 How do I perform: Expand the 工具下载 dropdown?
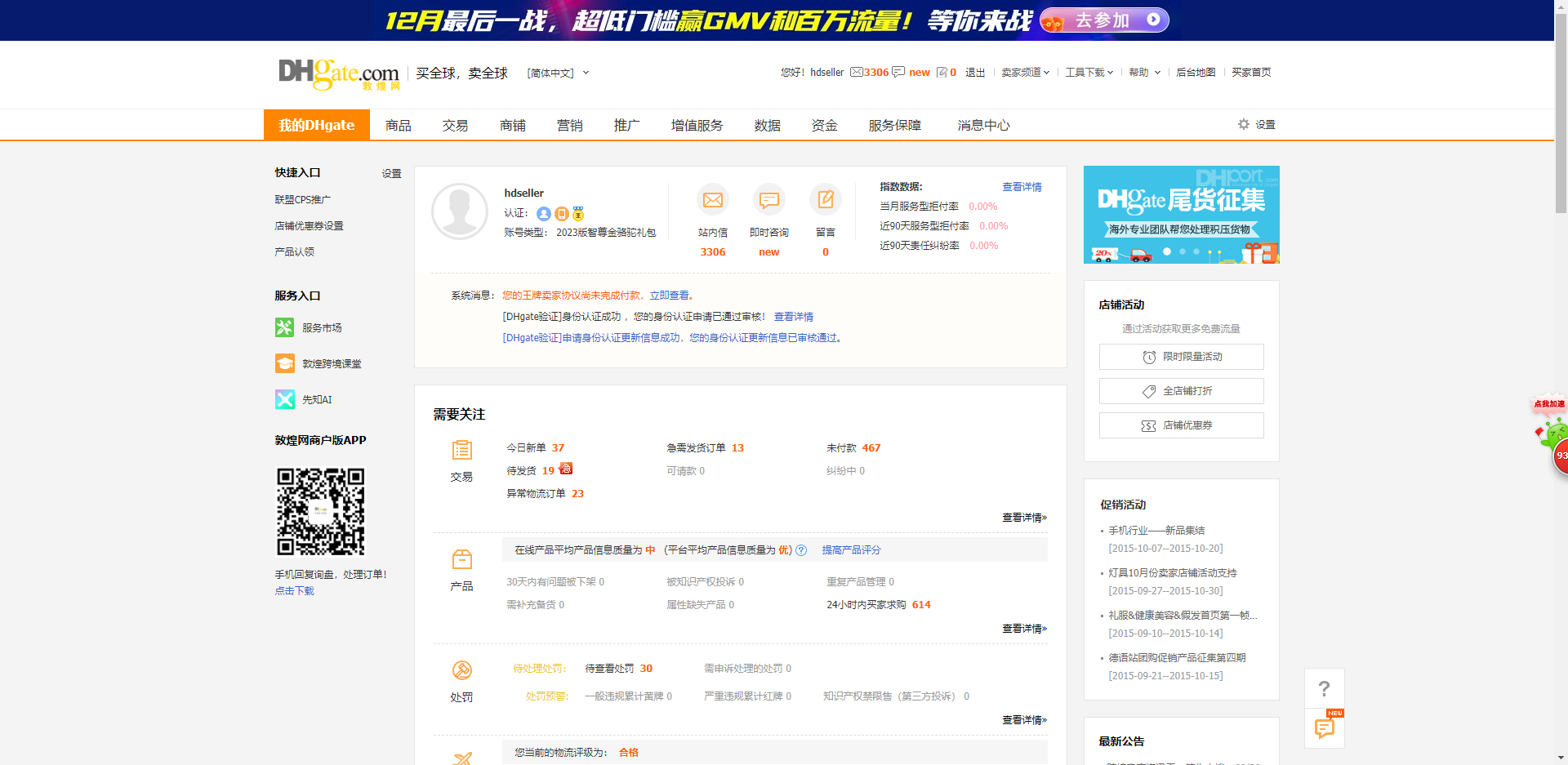[x=1089, y=72]
